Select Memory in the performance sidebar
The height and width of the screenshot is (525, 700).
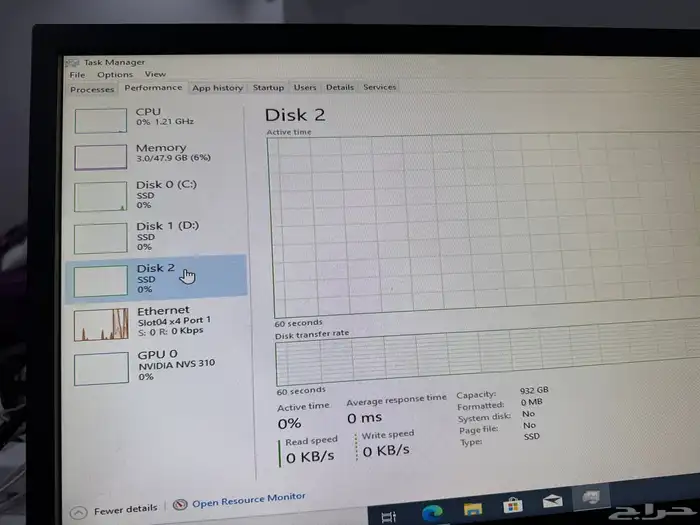point(160,153)
